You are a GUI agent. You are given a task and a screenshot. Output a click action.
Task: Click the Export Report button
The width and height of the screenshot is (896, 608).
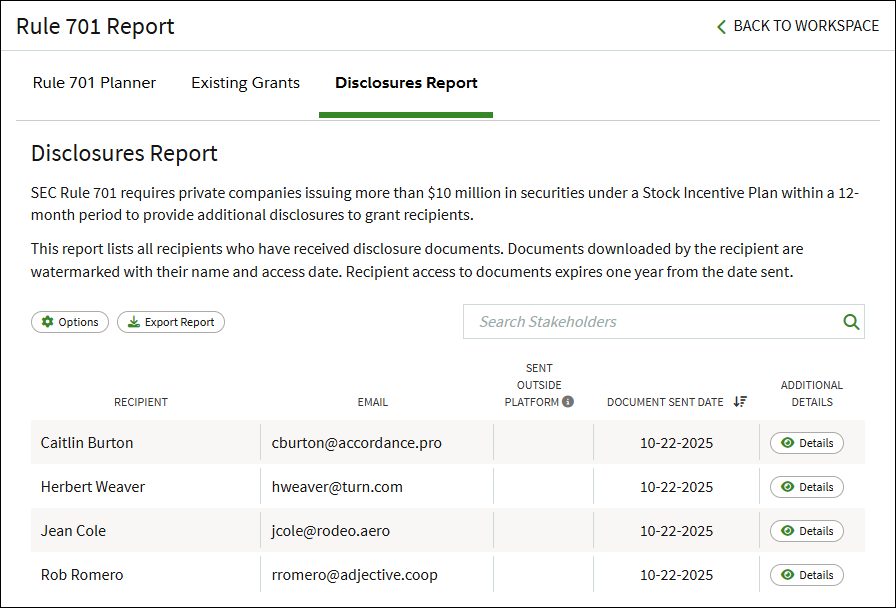171,322
